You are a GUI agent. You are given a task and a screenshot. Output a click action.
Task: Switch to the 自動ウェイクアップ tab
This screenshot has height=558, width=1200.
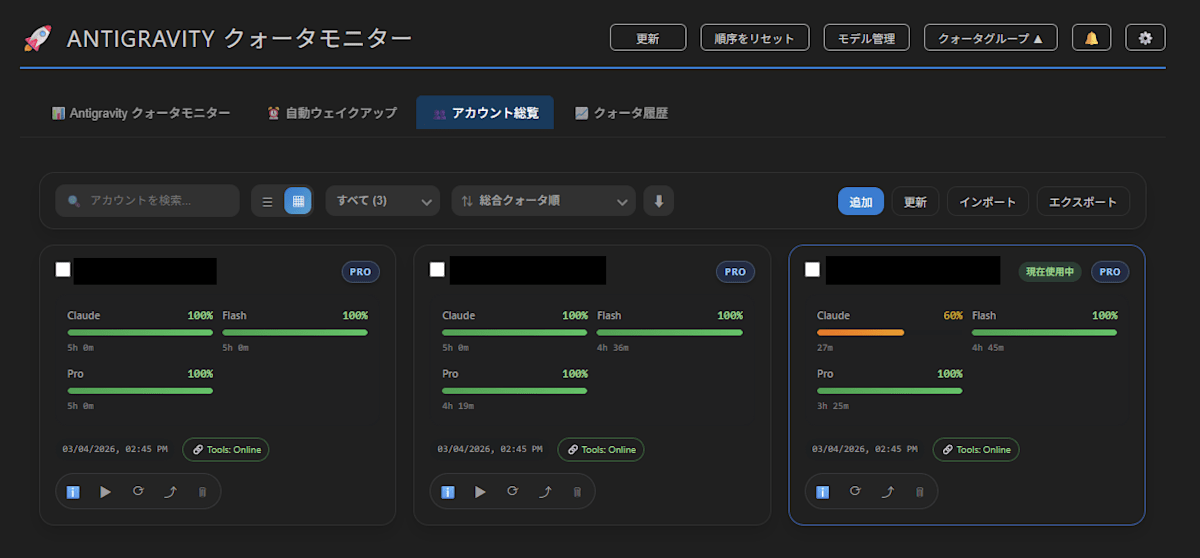332,113
